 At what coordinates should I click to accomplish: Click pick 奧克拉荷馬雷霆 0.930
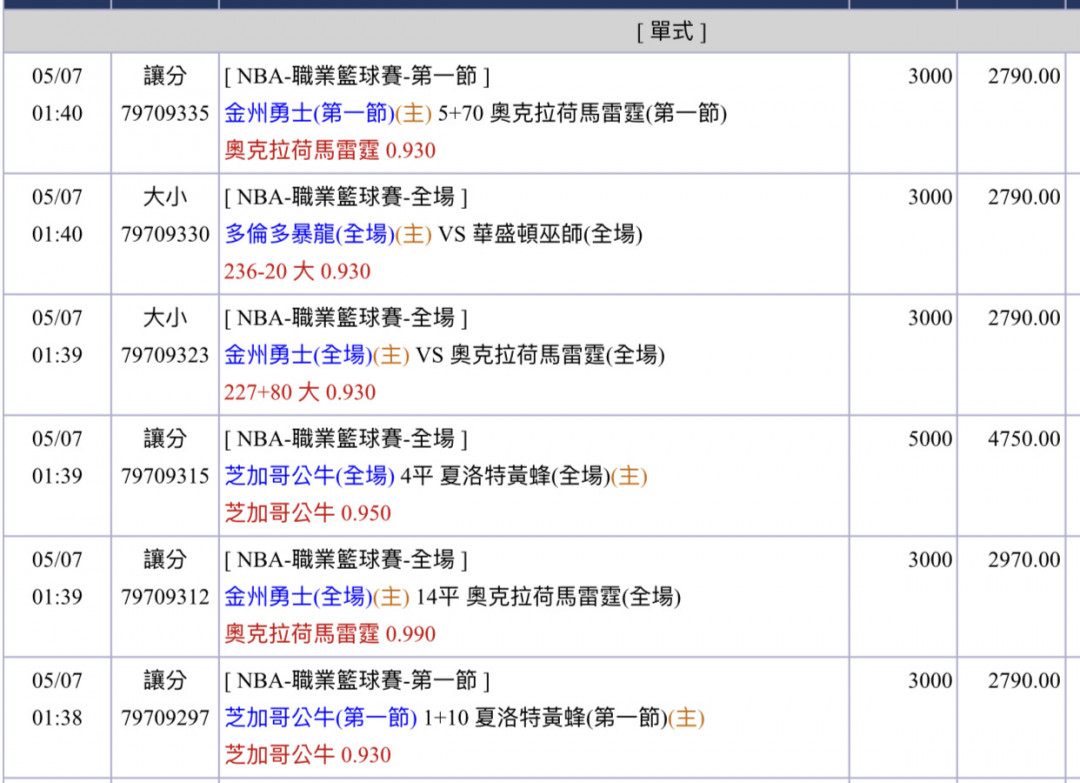click(x=330, y=150)
